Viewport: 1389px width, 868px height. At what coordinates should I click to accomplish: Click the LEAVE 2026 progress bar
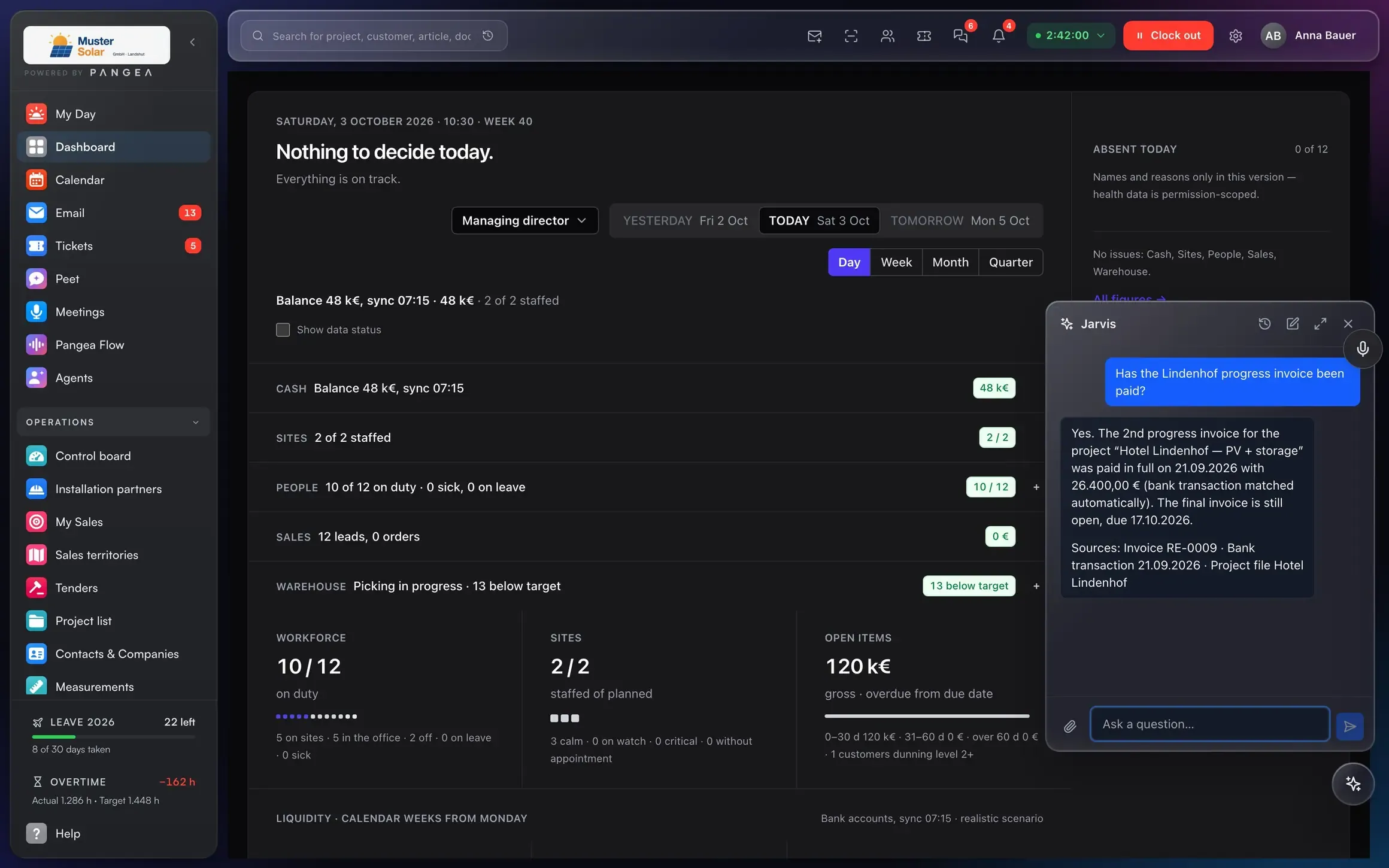(114, 737)
